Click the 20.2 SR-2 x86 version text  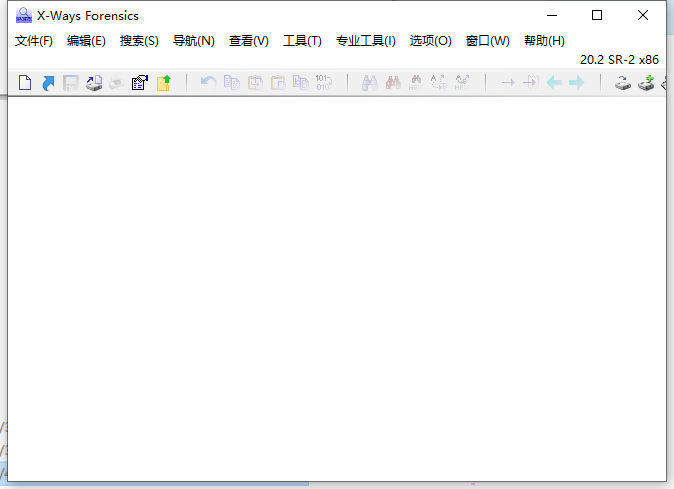click(x=619, y=60)
